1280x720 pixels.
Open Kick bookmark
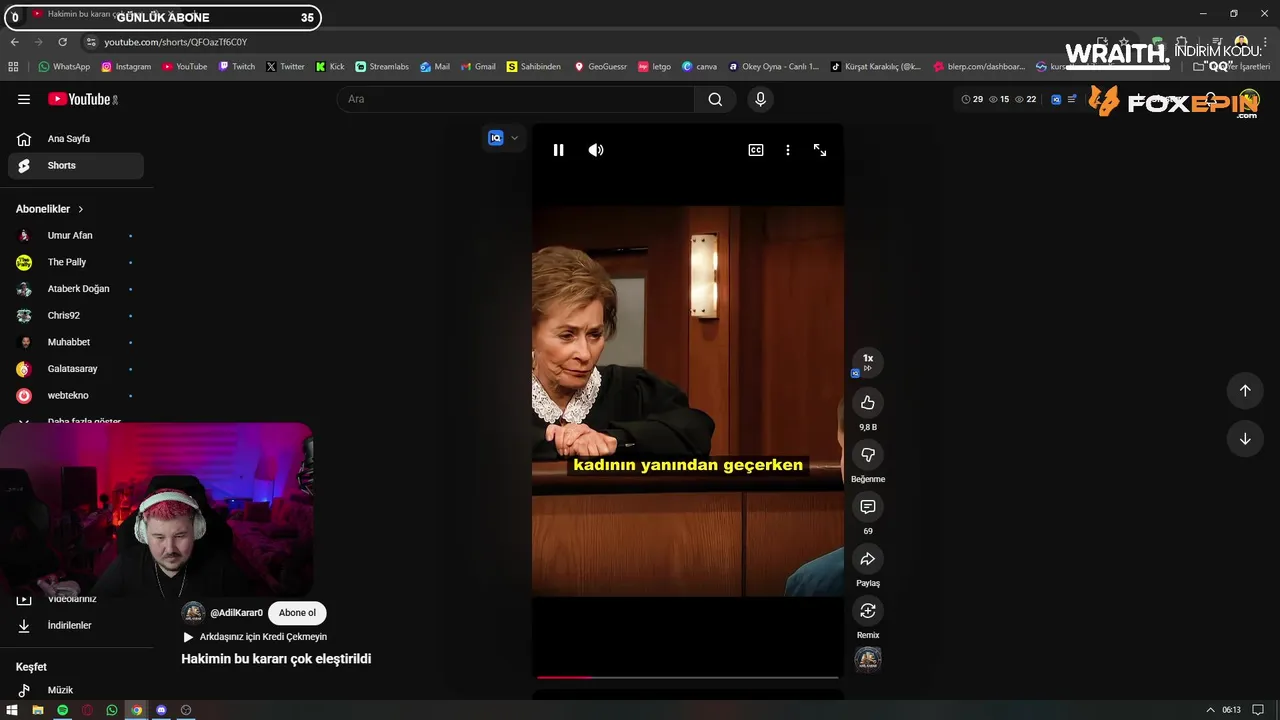pyautogui.click(x=330, y=67)
